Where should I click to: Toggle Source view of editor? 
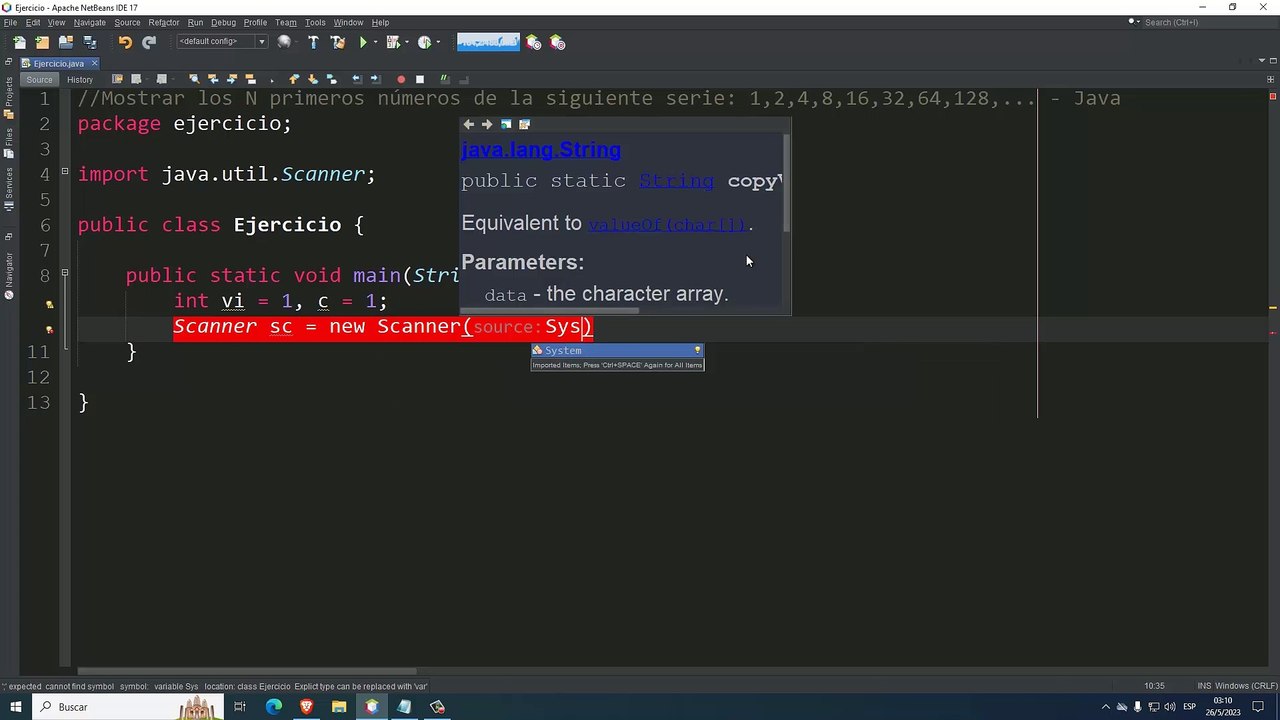(39, 79)
